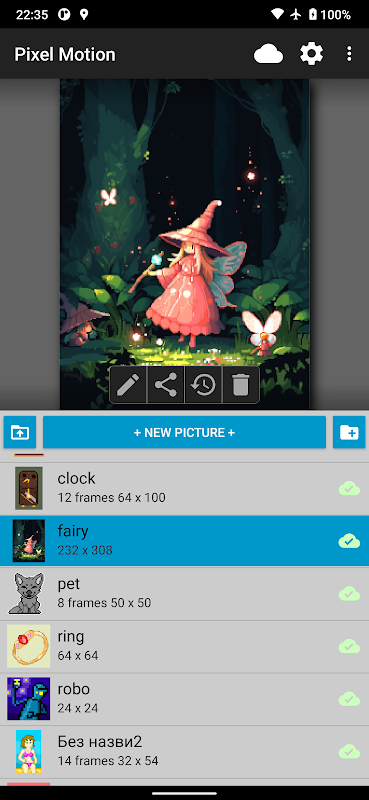Tap the large fairy preview image
The width and height of the screenshot is (369, 800).
(184, 244)
